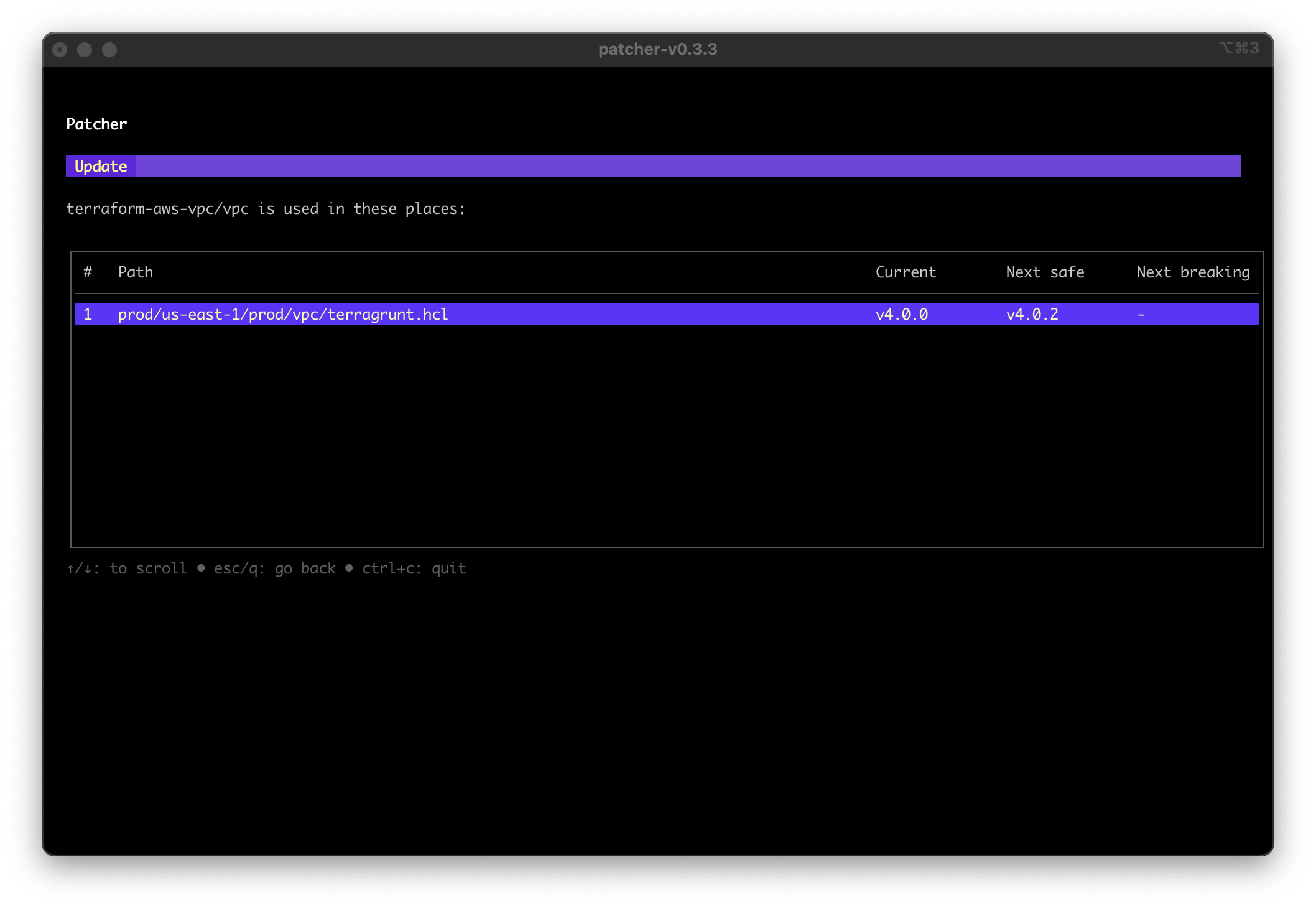Viewport: 1316px width, 908px height.
Task: Click the red close traffic light icon
Action: point(60,50)
